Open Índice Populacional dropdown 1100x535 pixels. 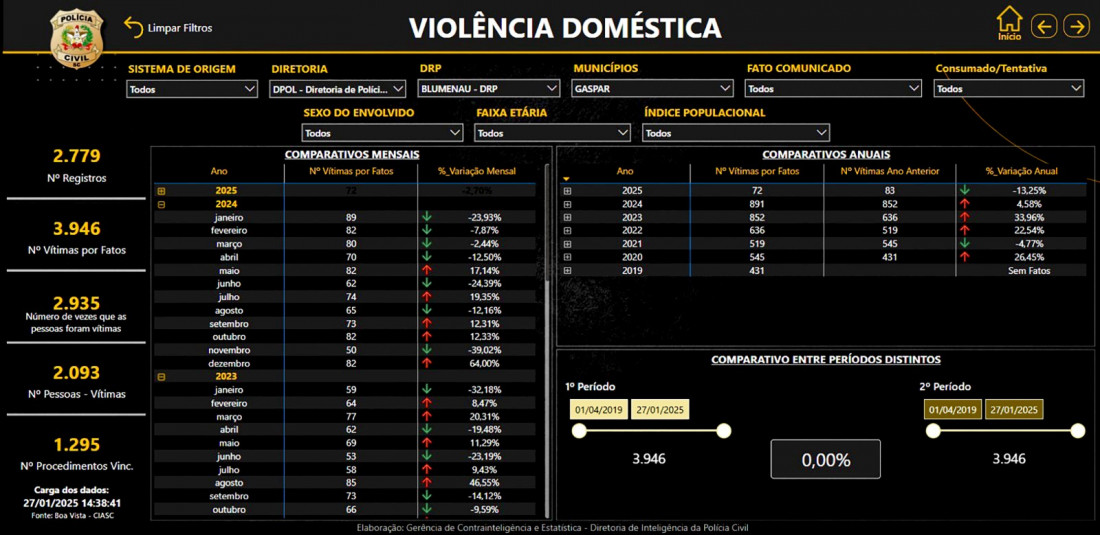click(x=736, y=133)
